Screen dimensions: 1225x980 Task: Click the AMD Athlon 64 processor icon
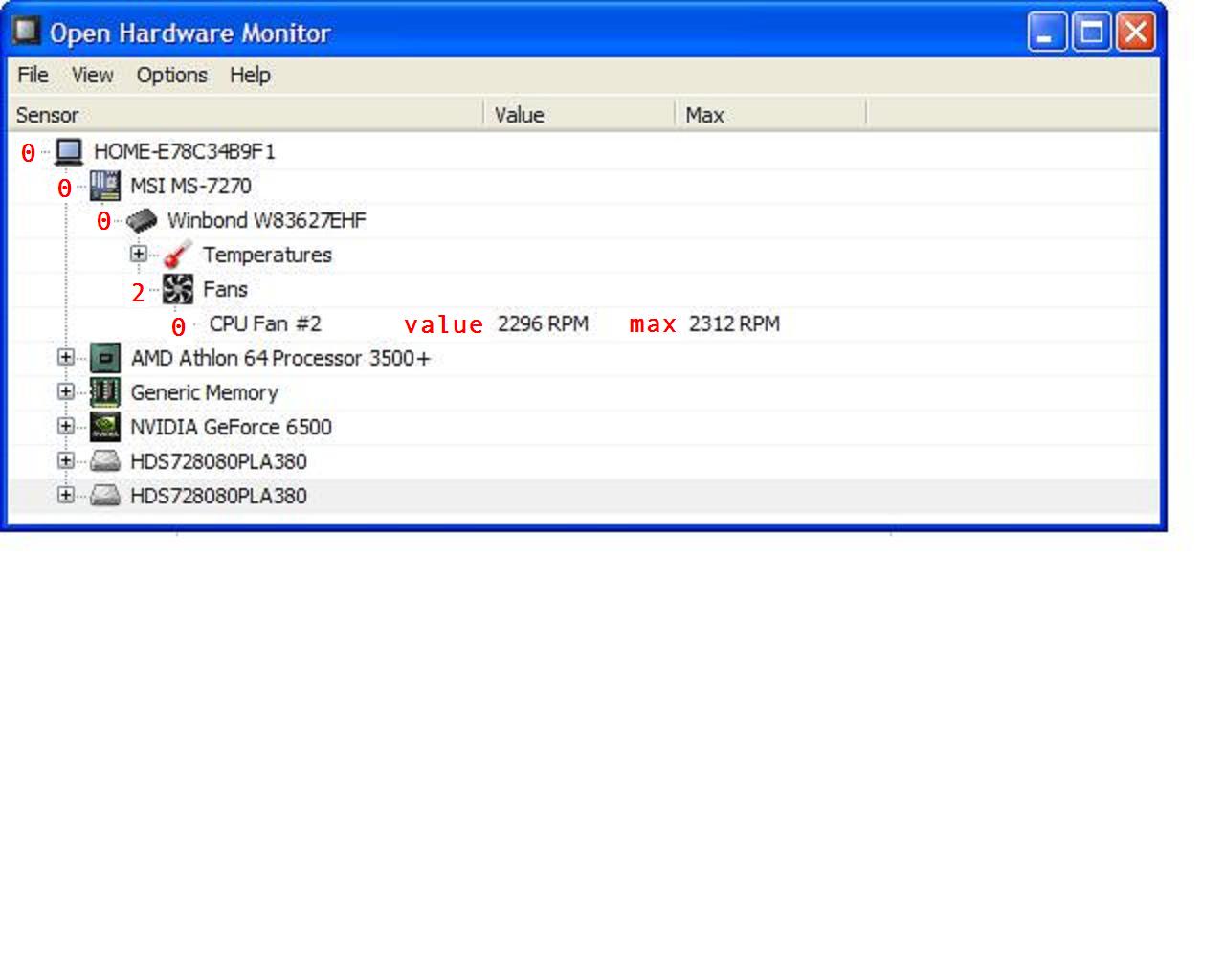(105, 358)
